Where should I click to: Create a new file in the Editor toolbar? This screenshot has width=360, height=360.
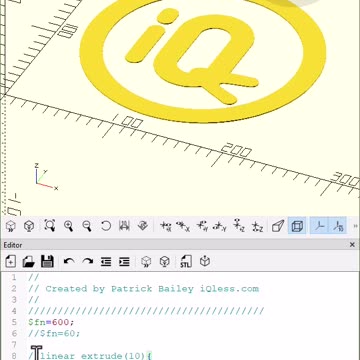[11, 262]
